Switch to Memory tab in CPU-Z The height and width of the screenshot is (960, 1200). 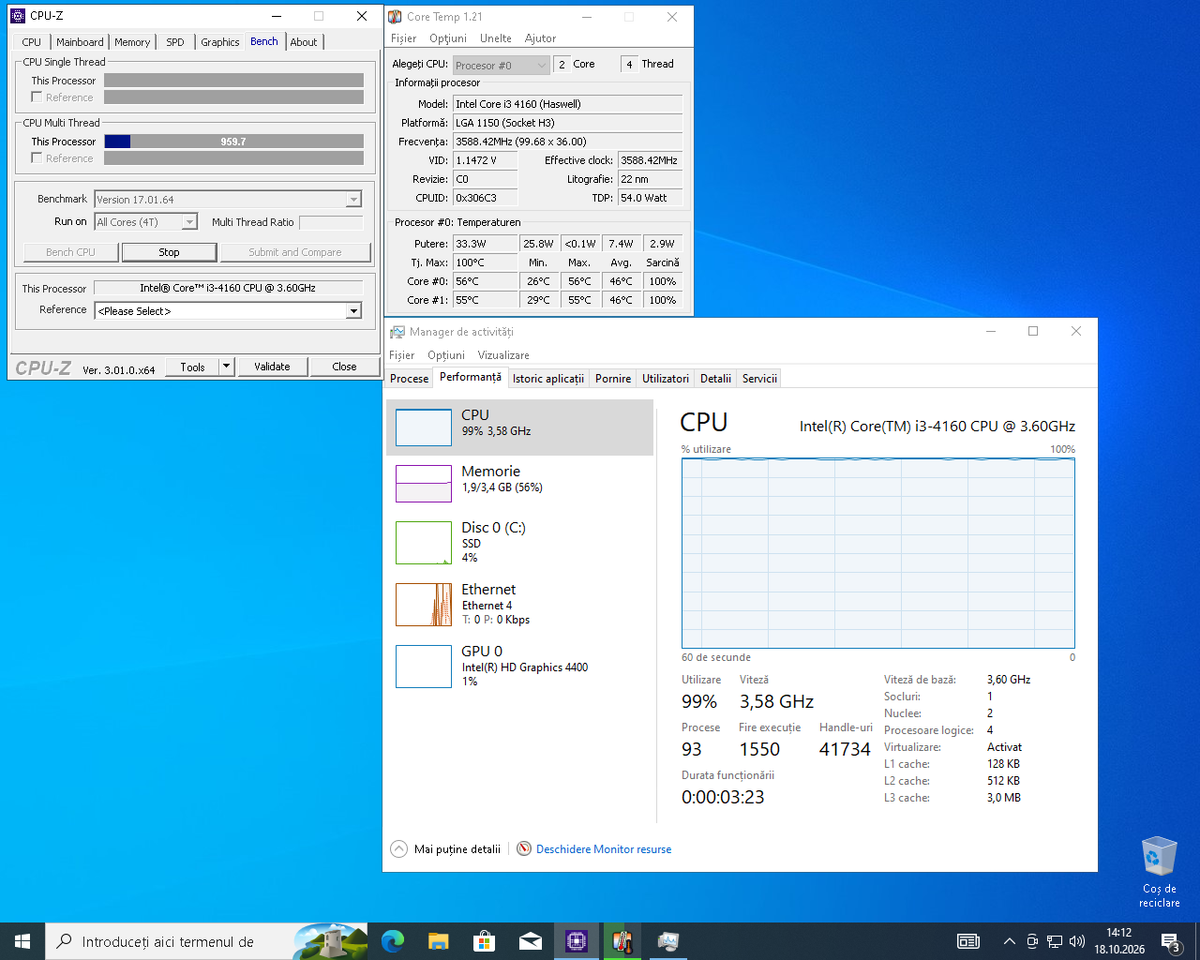[132, 42]
